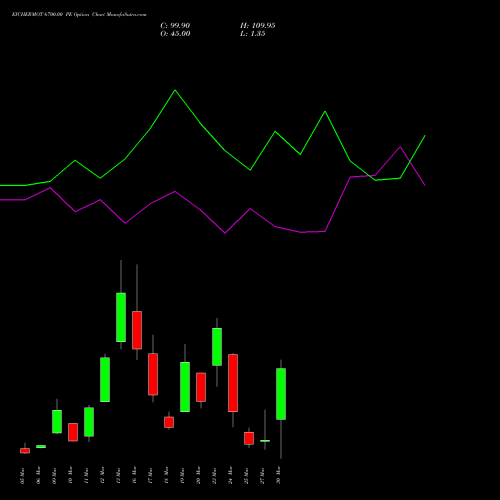Select the open value O: 45.00

pyautogui.click(x=175, y=34)
